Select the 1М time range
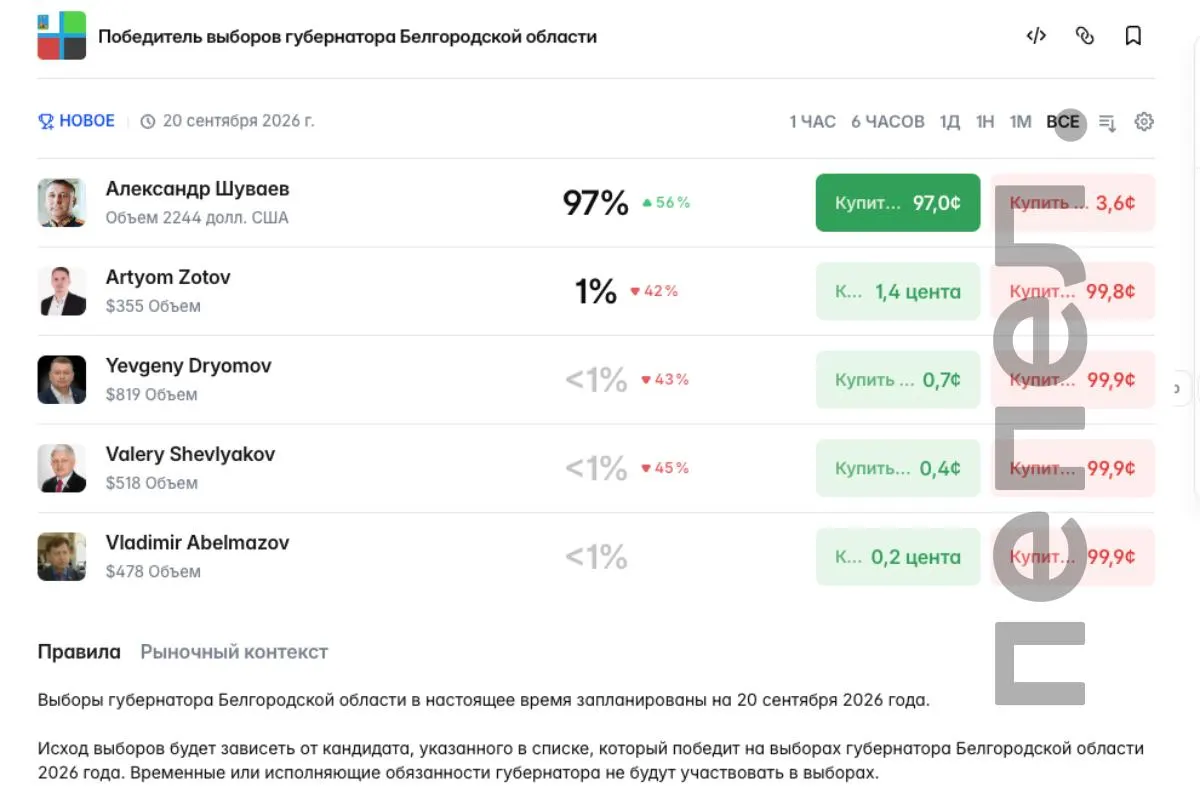The image size is (1200, 800). [1020, 122]
